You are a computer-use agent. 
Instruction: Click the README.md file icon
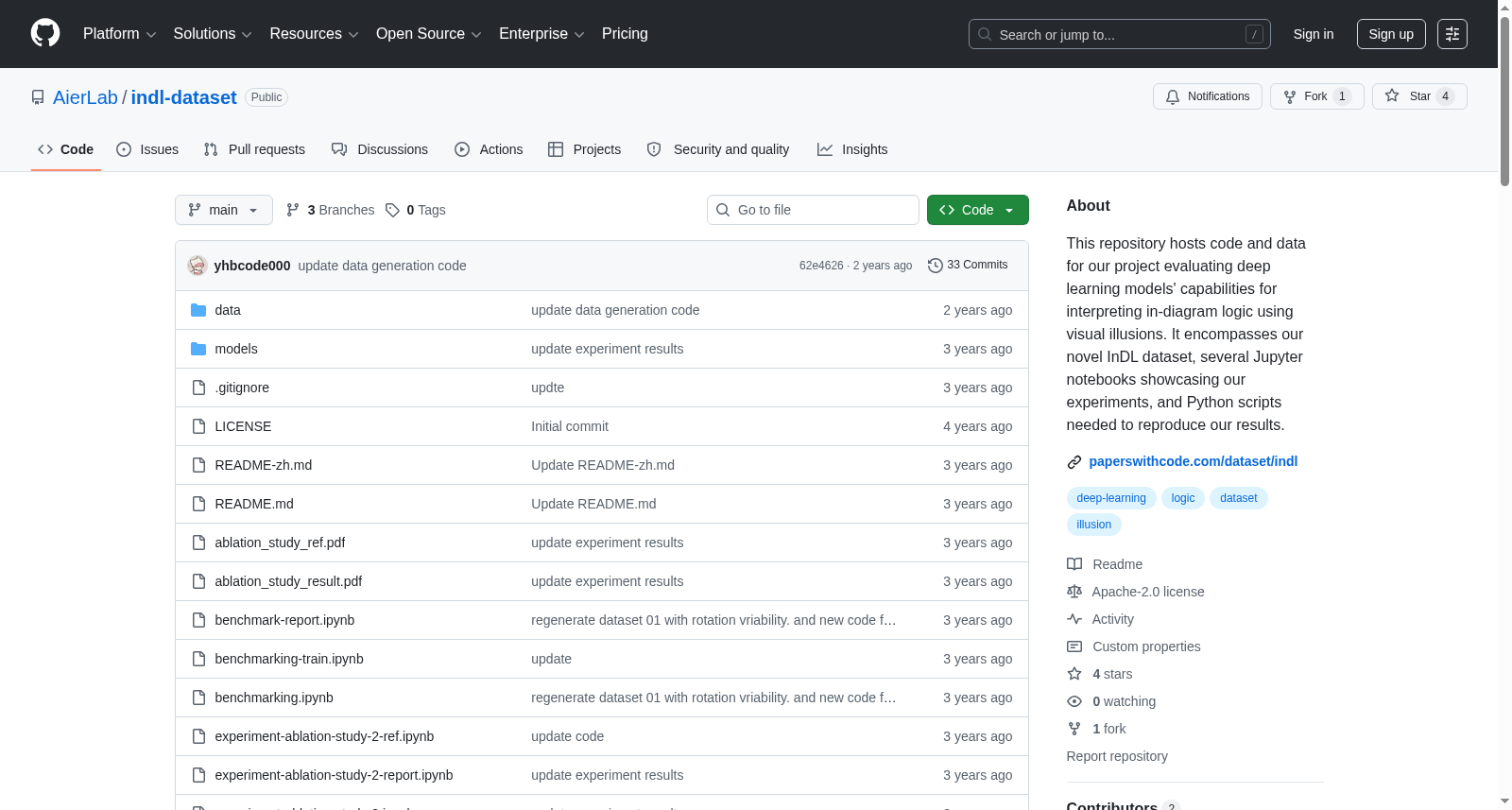tap(198, 504)
